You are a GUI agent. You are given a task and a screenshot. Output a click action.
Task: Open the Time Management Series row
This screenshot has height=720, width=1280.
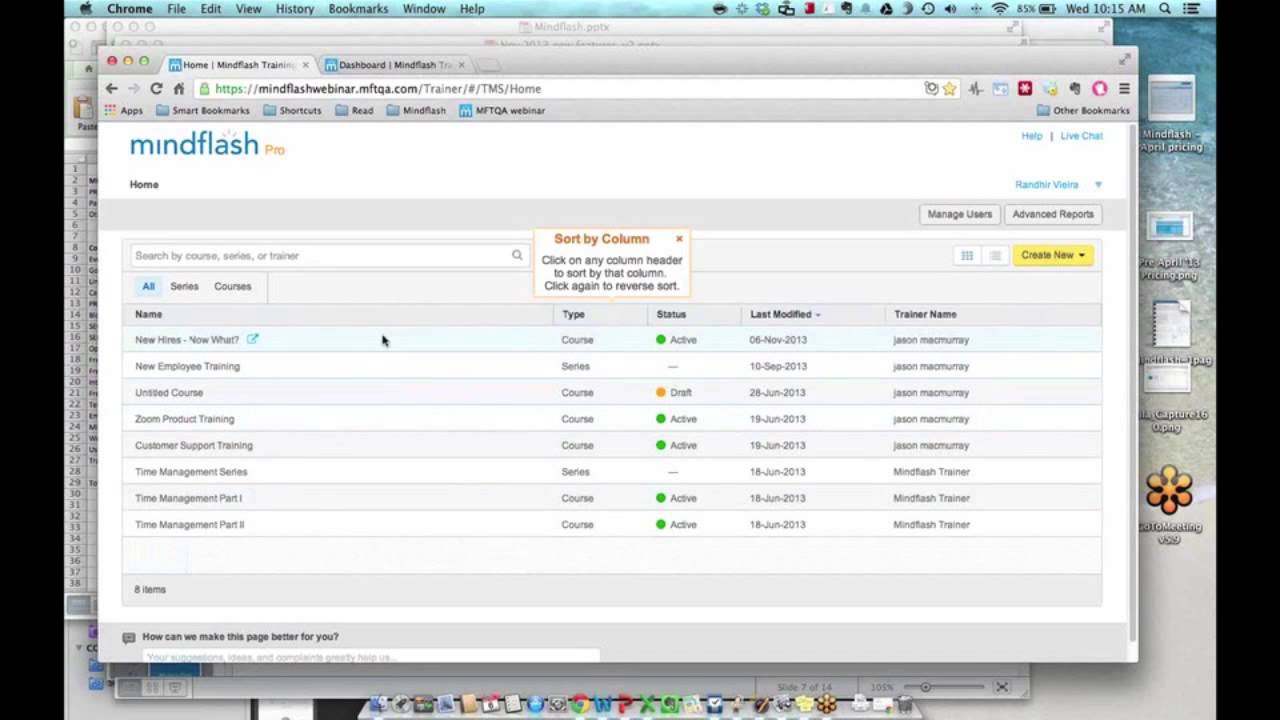(x=612, y=472)
